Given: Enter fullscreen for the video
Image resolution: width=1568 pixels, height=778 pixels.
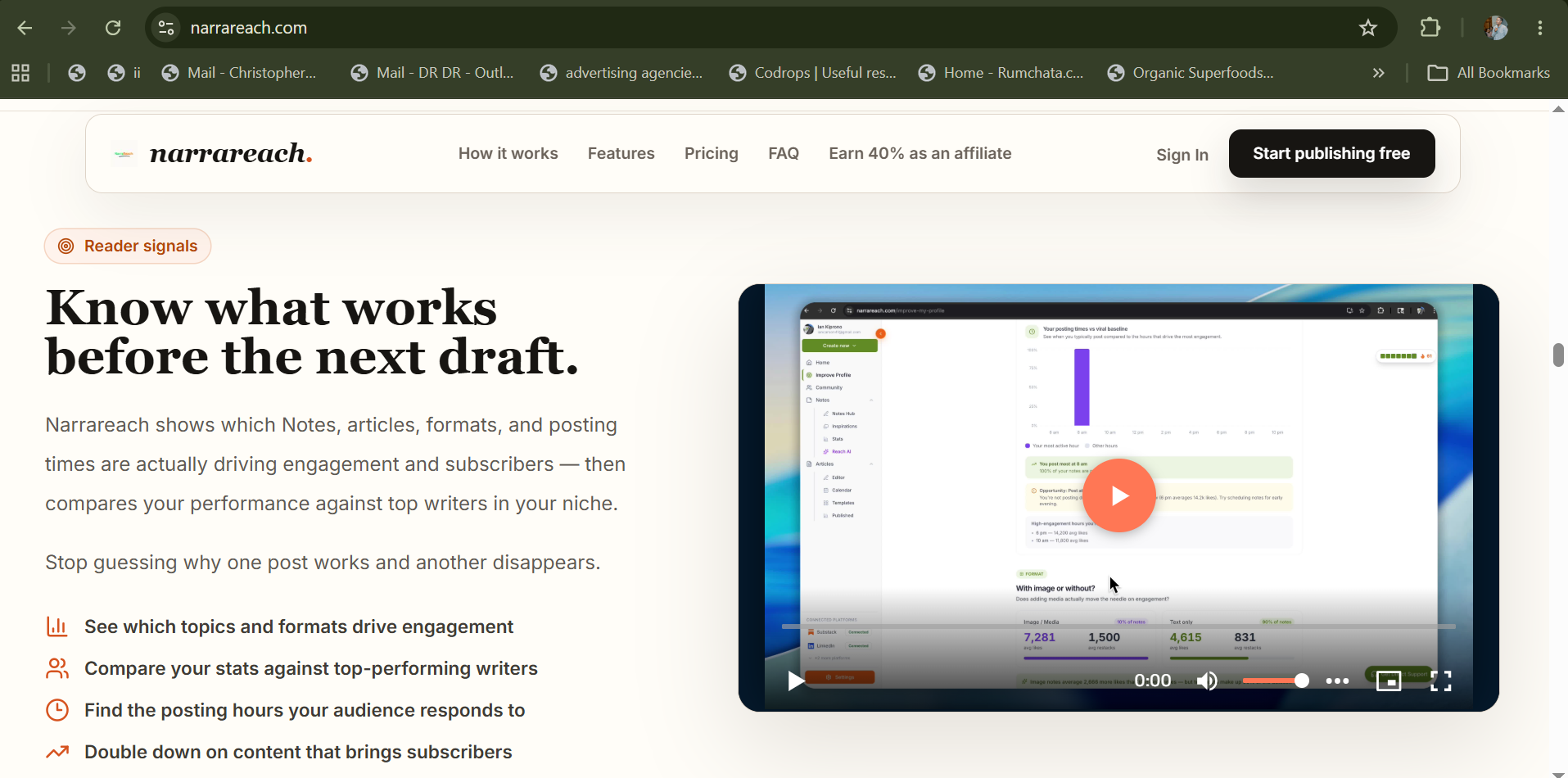Looking at the screenshot, I should 1441,681.
